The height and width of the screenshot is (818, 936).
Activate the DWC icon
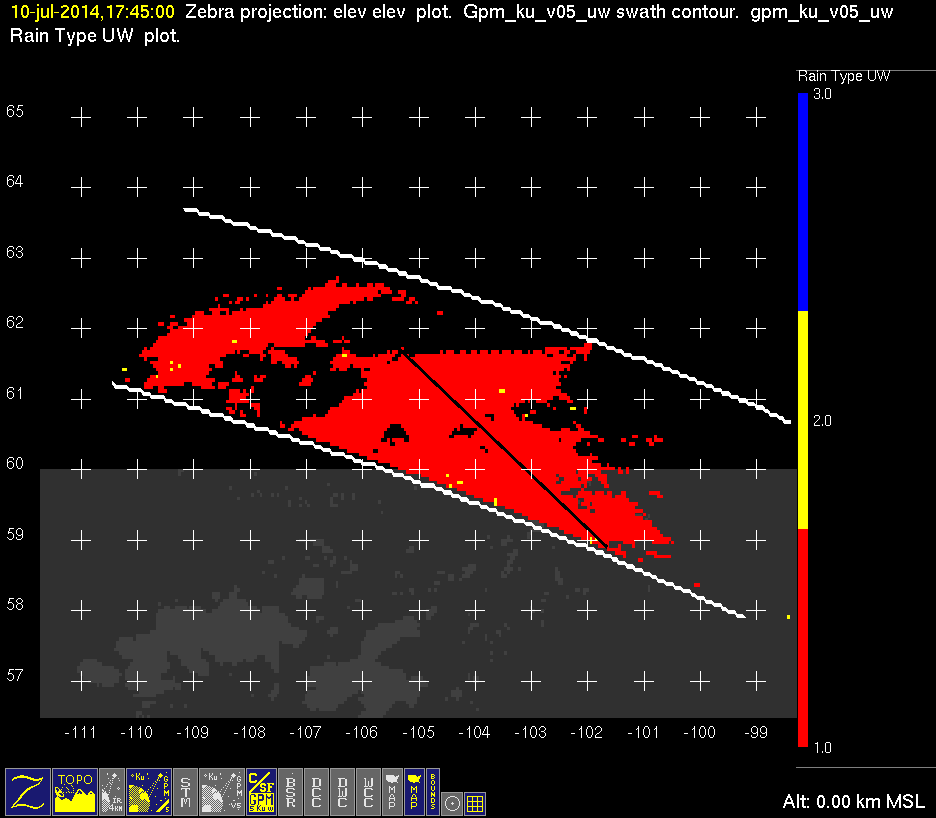[342, 791]
